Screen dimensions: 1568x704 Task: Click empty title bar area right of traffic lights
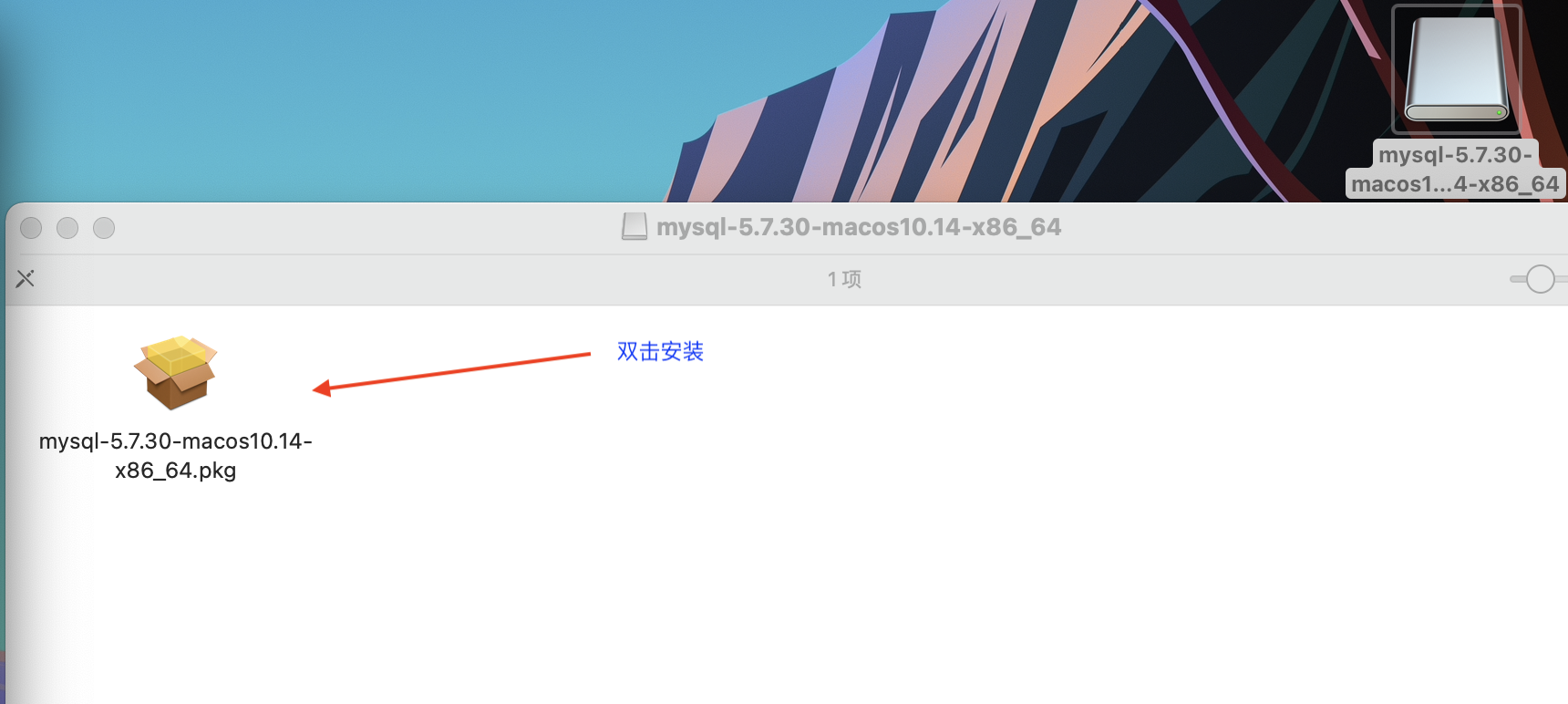(365, 228)
